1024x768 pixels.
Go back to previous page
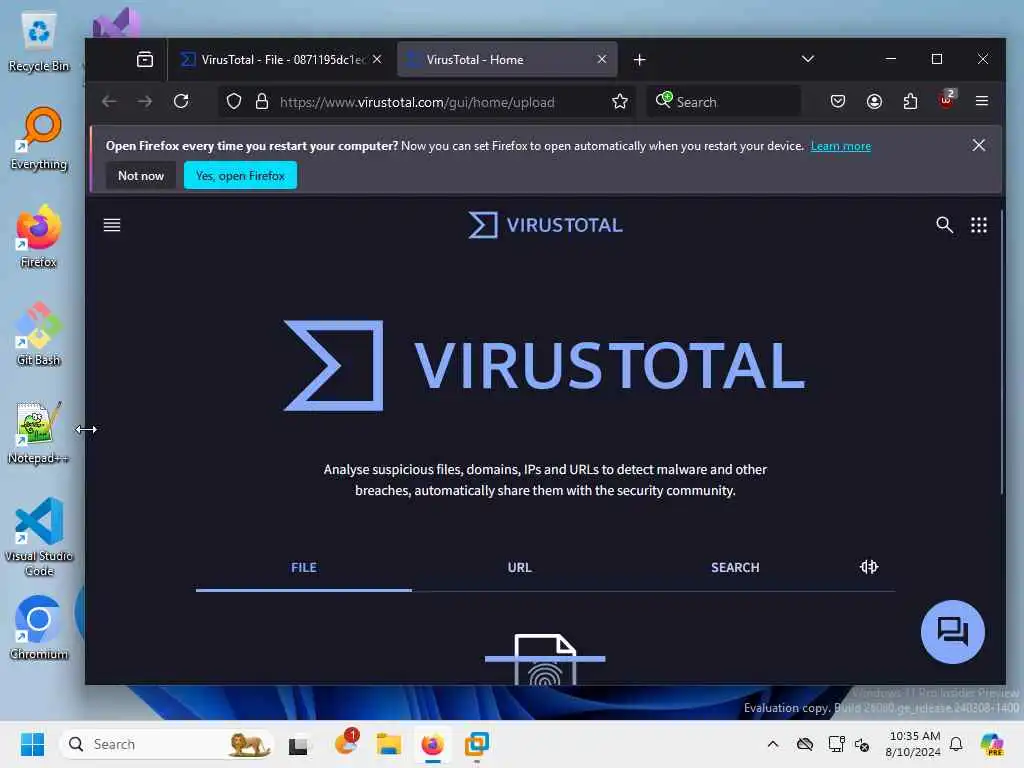[109, 101]
